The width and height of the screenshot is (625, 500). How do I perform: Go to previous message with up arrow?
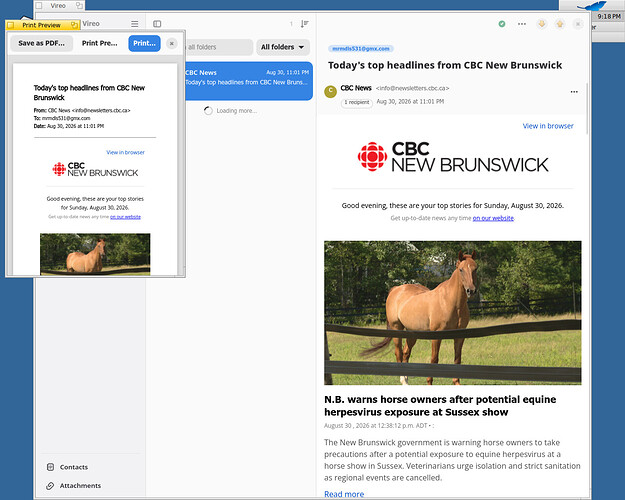point(560,24)
